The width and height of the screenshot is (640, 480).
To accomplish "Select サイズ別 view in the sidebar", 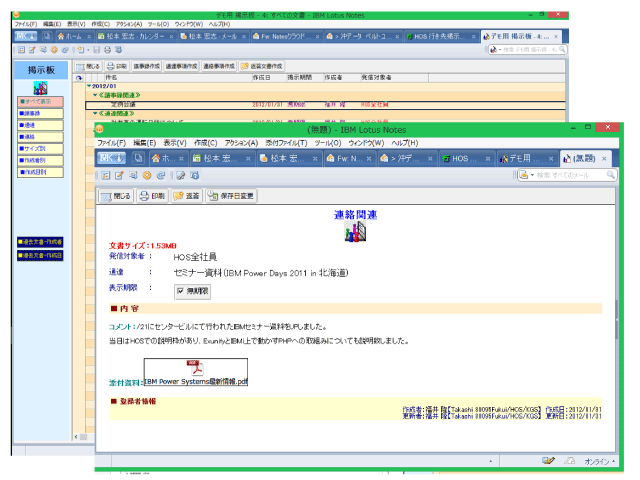I will tap(40, 149).
